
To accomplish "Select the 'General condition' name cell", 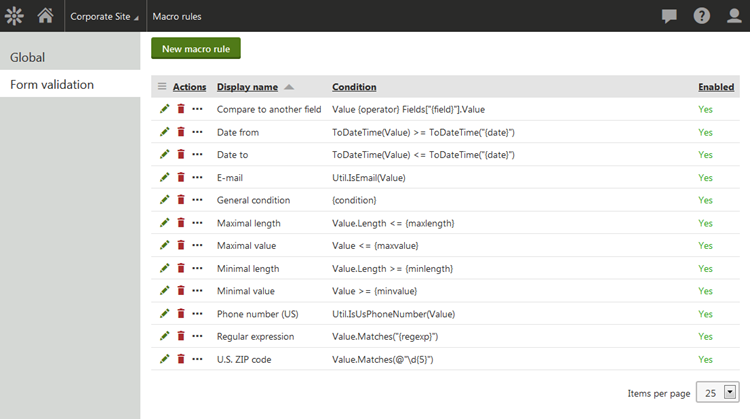I will click(253, 200).
